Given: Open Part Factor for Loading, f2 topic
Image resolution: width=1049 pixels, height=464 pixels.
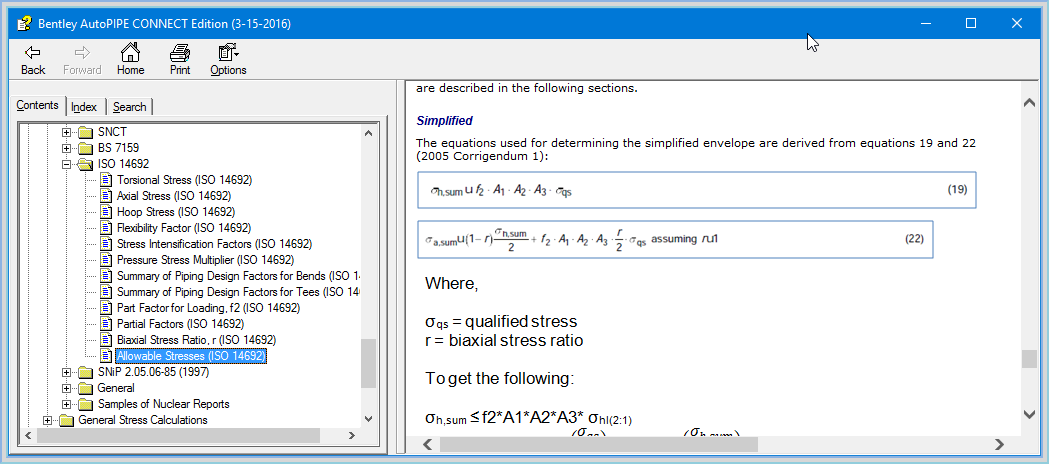Looking at the screenshot, I should point(208,308).
